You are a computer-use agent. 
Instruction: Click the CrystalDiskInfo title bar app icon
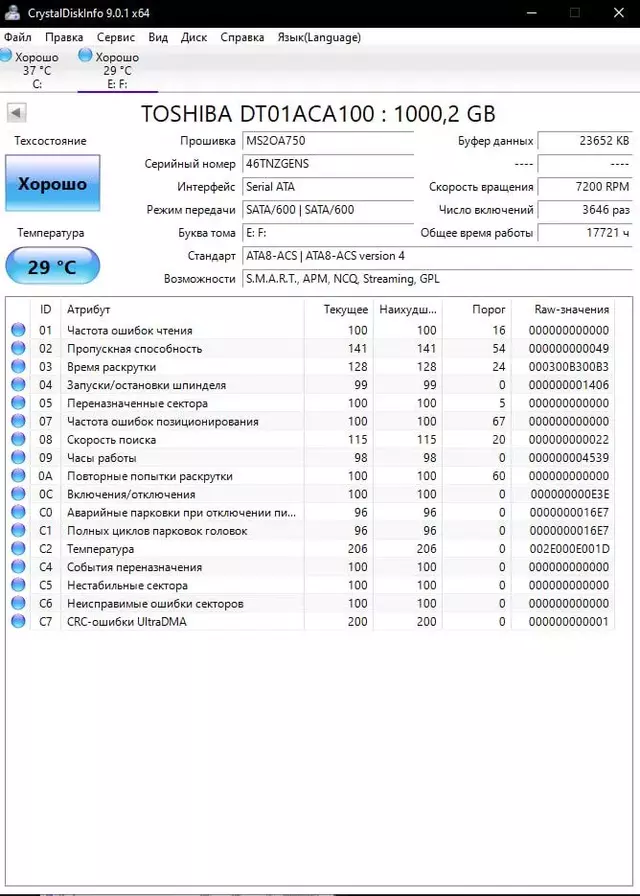point(12,13)
